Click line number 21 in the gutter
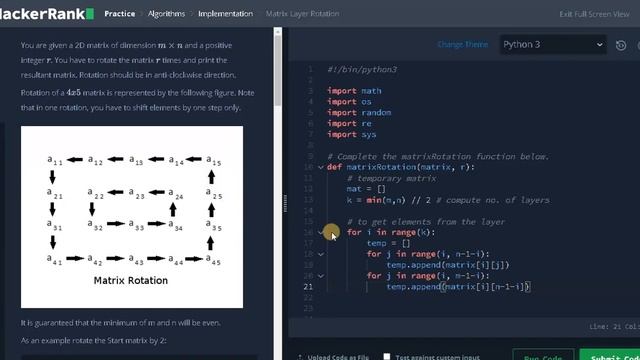The height and width of the screenshot is (360, 640). coord(308,287)
